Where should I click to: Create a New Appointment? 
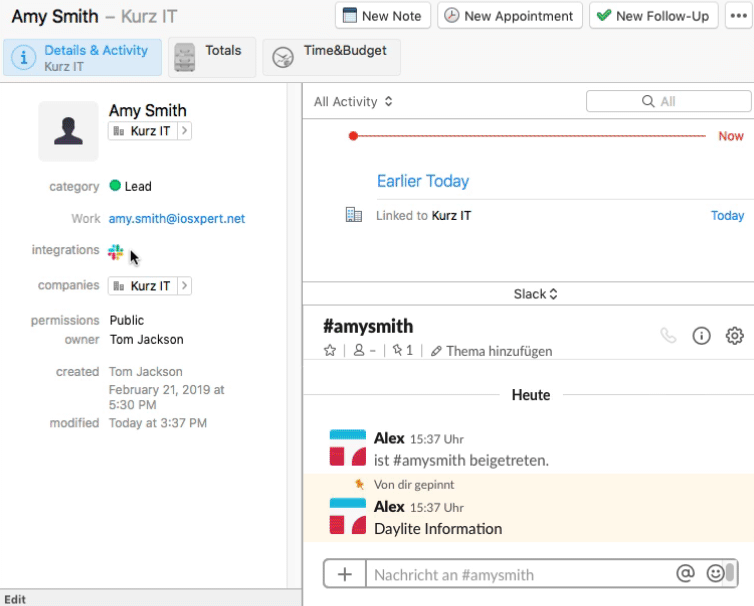point(510,16)
